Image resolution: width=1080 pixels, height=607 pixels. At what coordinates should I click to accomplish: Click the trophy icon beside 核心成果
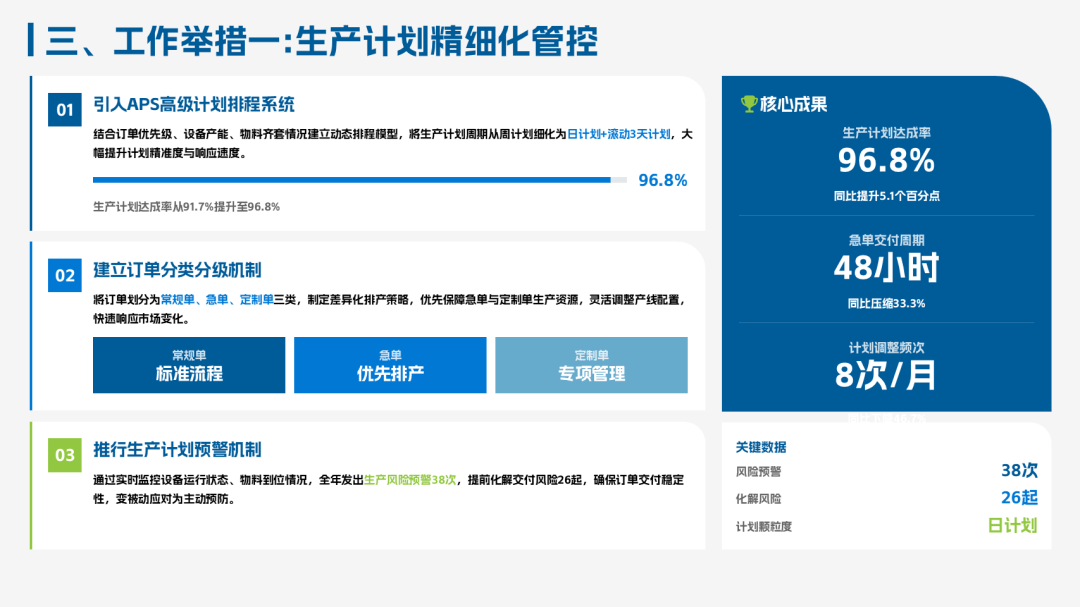[x=748, y=104]
